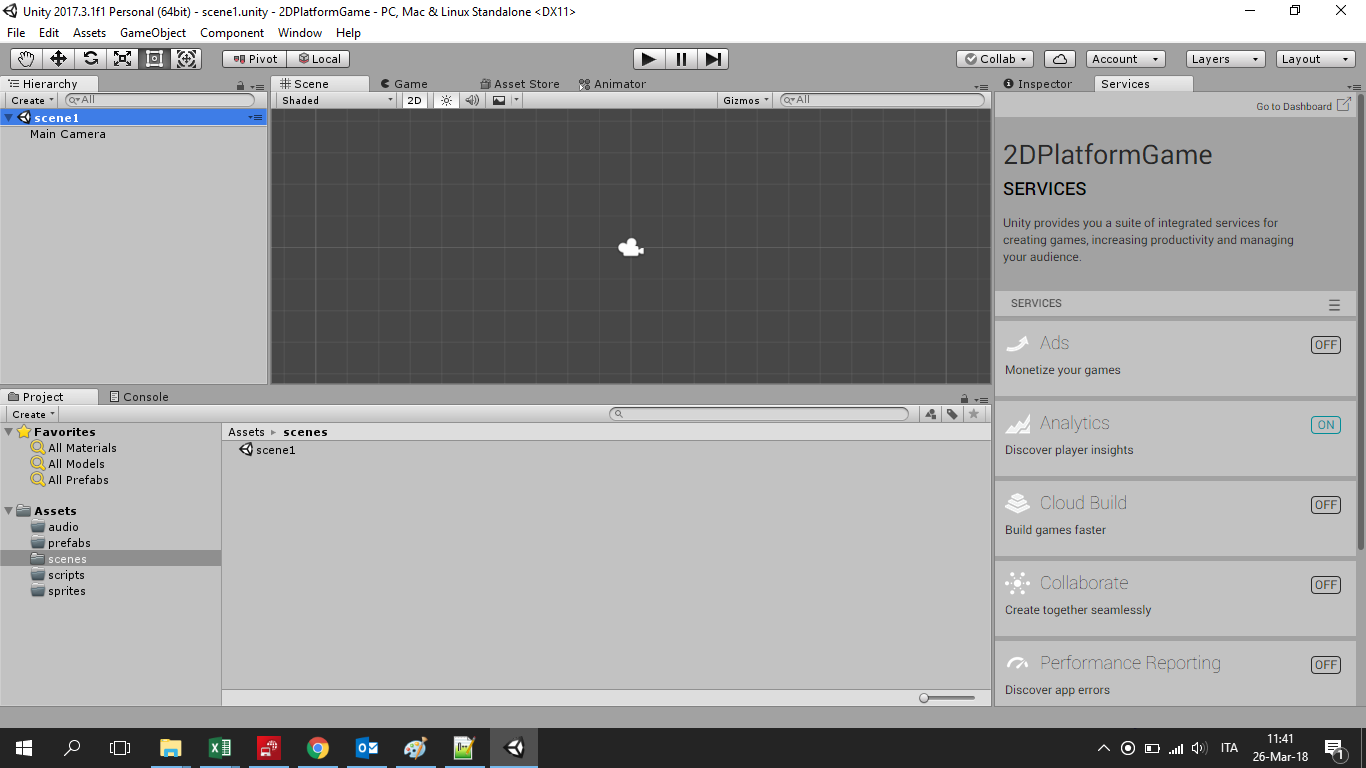Image resolution: width=1366 pixels, height=768 pixels.
Task: Select the Hand tool in toolbar
Action: [26, 59]
